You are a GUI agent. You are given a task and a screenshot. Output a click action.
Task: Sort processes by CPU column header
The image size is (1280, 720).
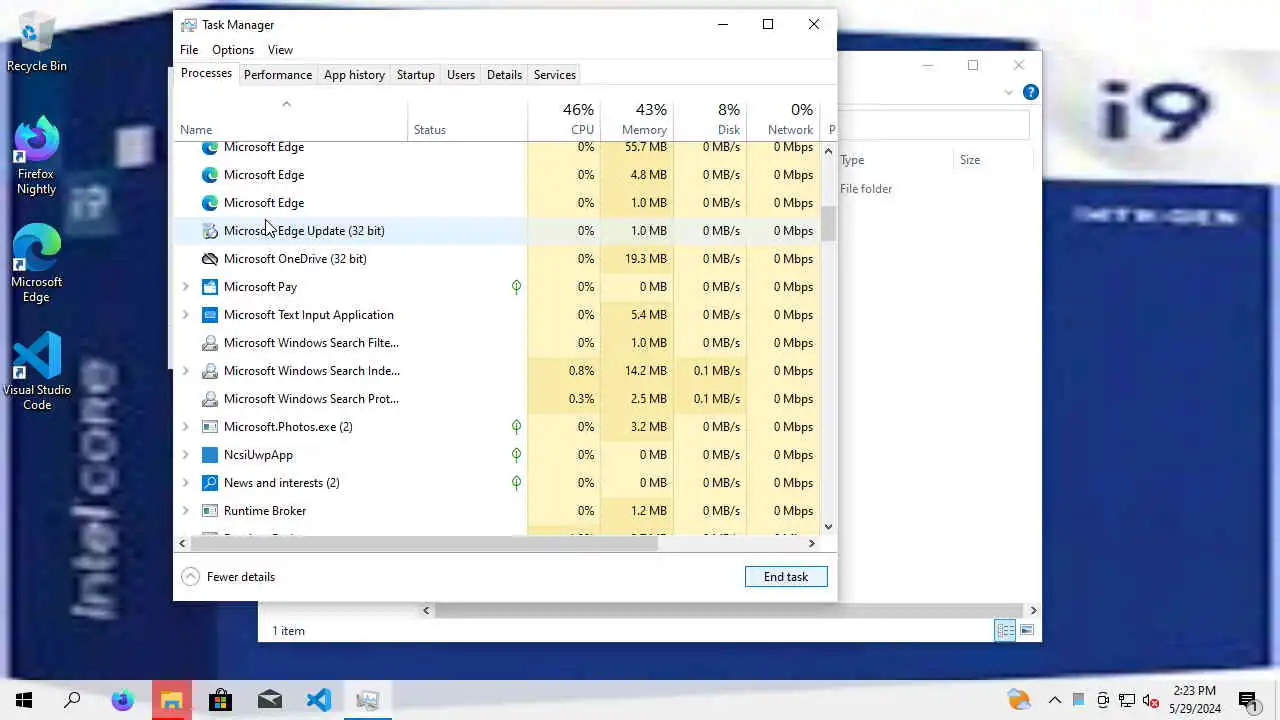pos(564,120)
